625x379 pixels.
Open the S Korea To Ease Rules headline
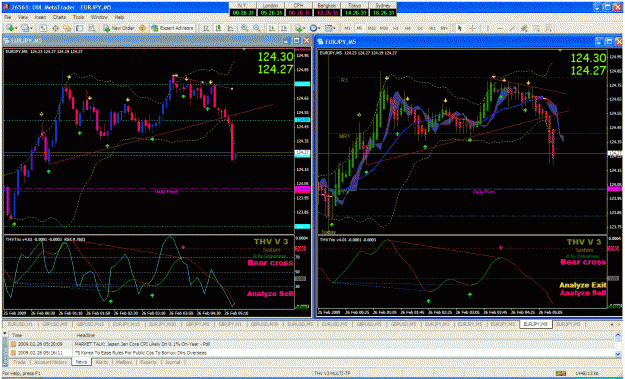click(x=141, y=353)
